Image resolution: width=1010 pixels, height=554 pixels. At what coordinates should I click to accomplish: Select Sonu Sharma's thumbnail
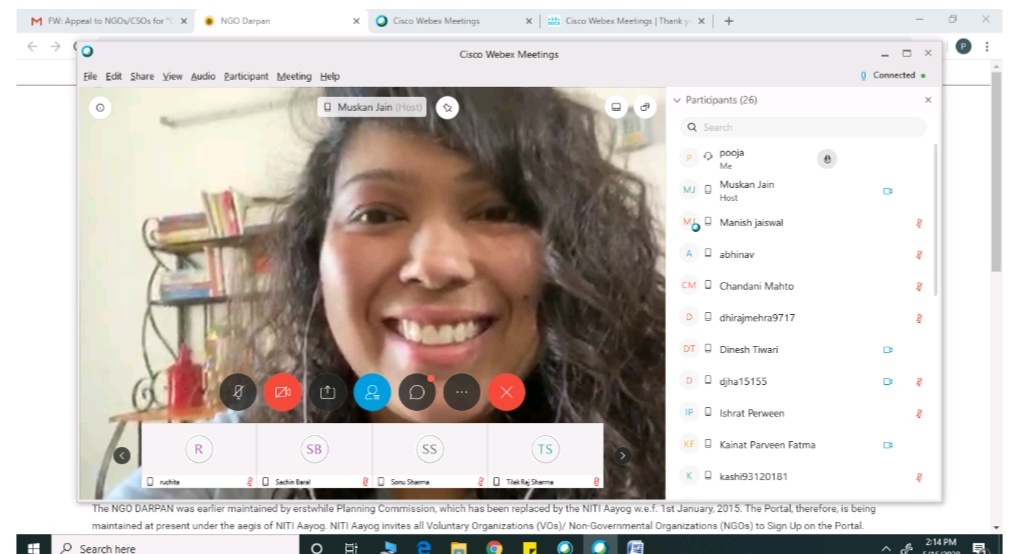(x=430, y=455)
